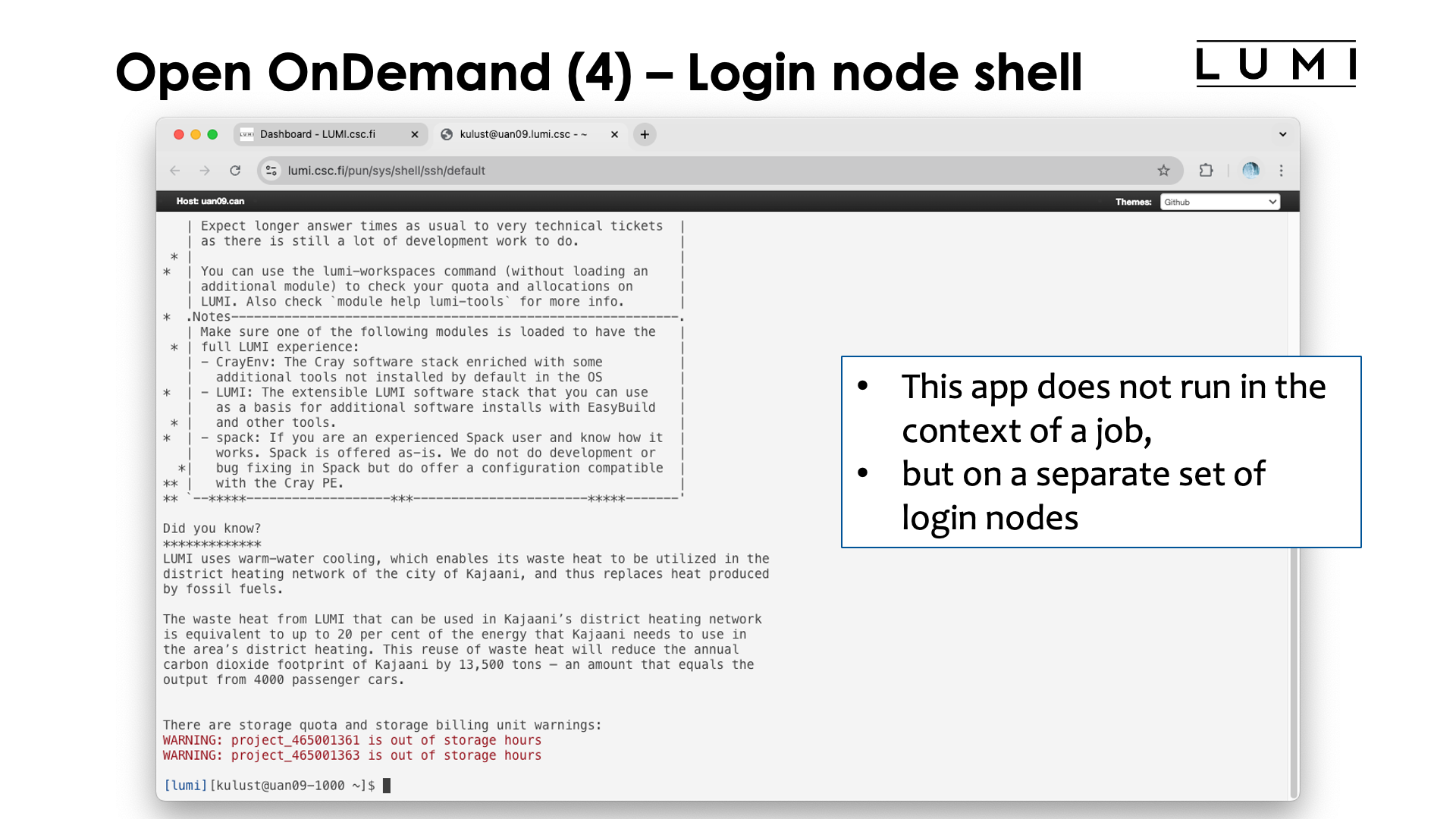Click the yellow minimize window button
Image resolution: width=1456 pixels, height=819 pixels.
pyautogui.click(x=196, y=134)
